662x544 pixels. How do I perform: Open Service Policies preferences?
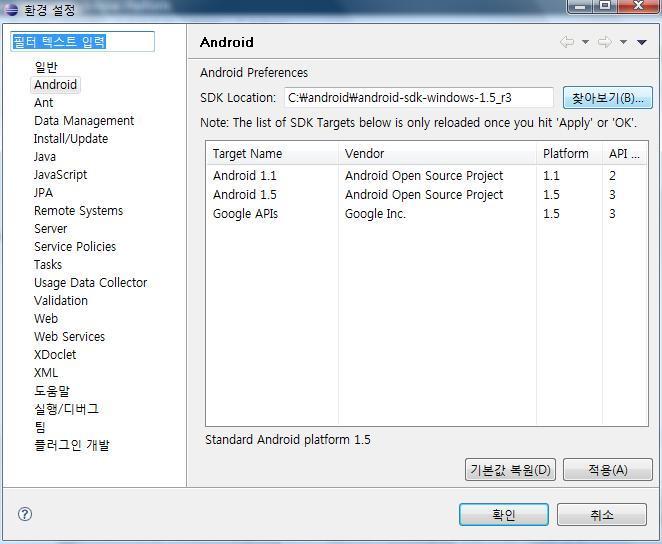pos(75,246)
